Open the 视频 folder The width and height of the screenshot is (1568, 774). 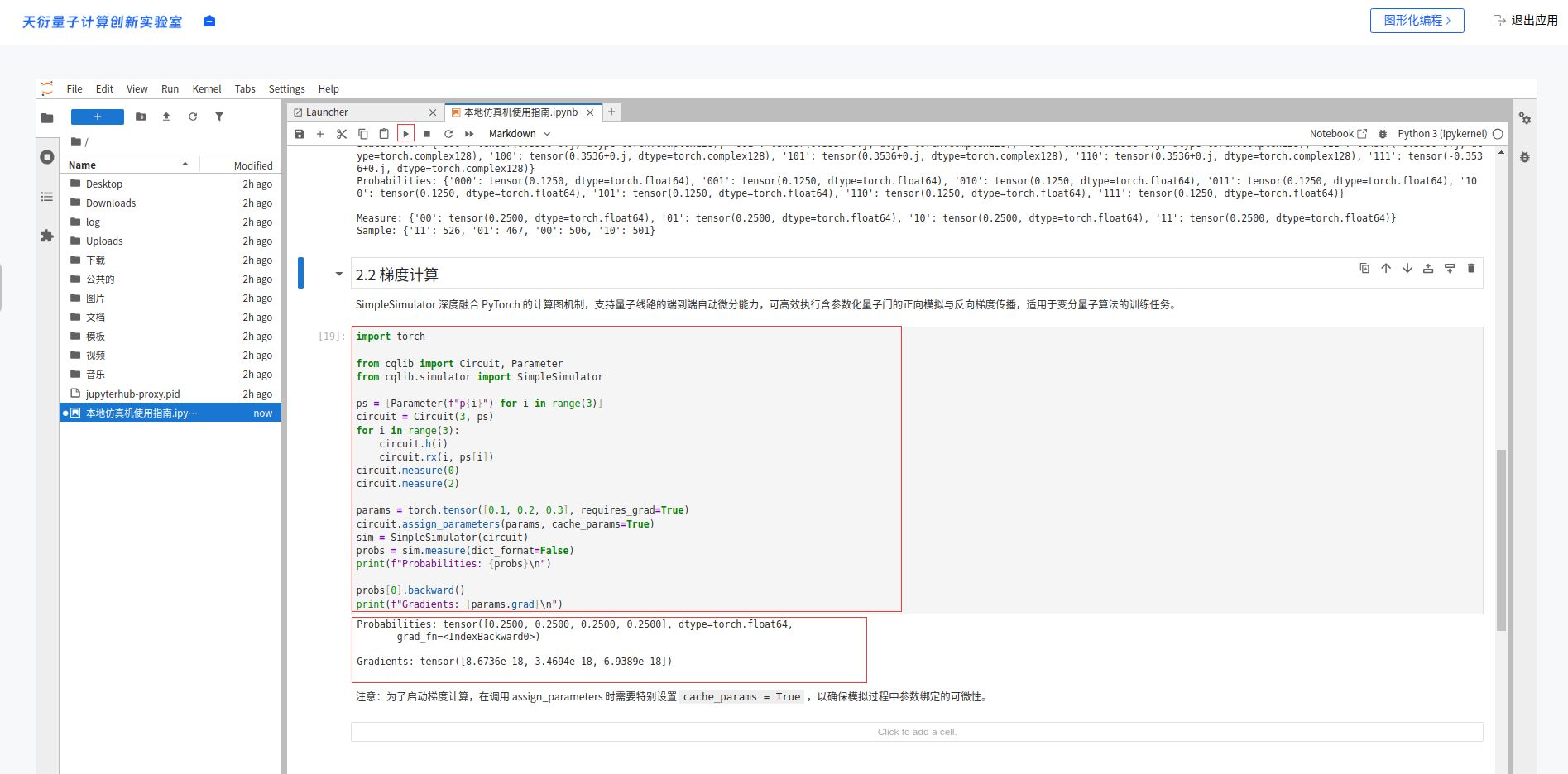[x=170, y=356]
